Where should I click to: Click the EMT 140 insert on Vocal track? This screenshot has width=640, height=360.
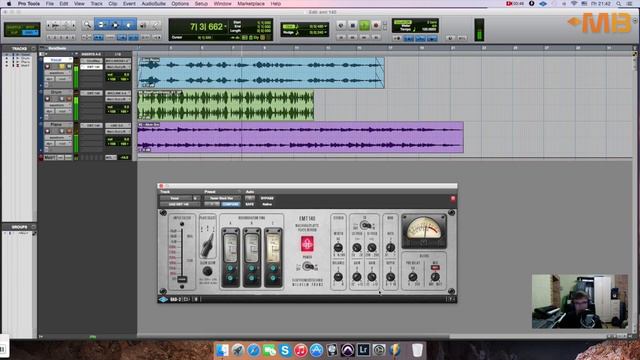91,67
